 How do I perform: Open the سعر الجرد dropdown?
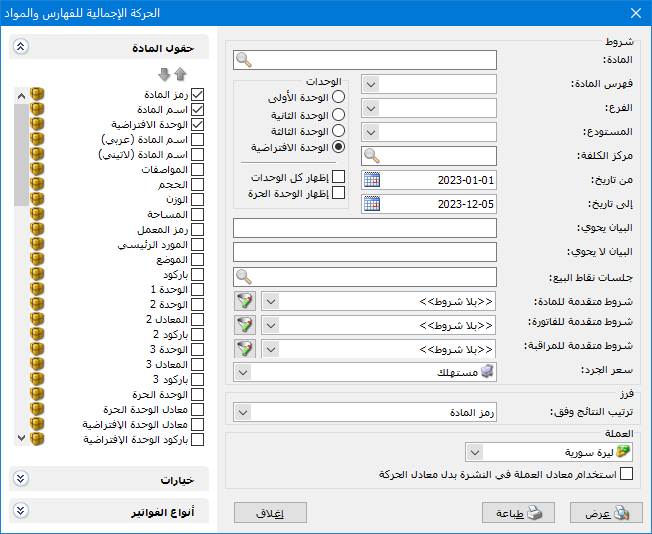(x=243, y=372)
